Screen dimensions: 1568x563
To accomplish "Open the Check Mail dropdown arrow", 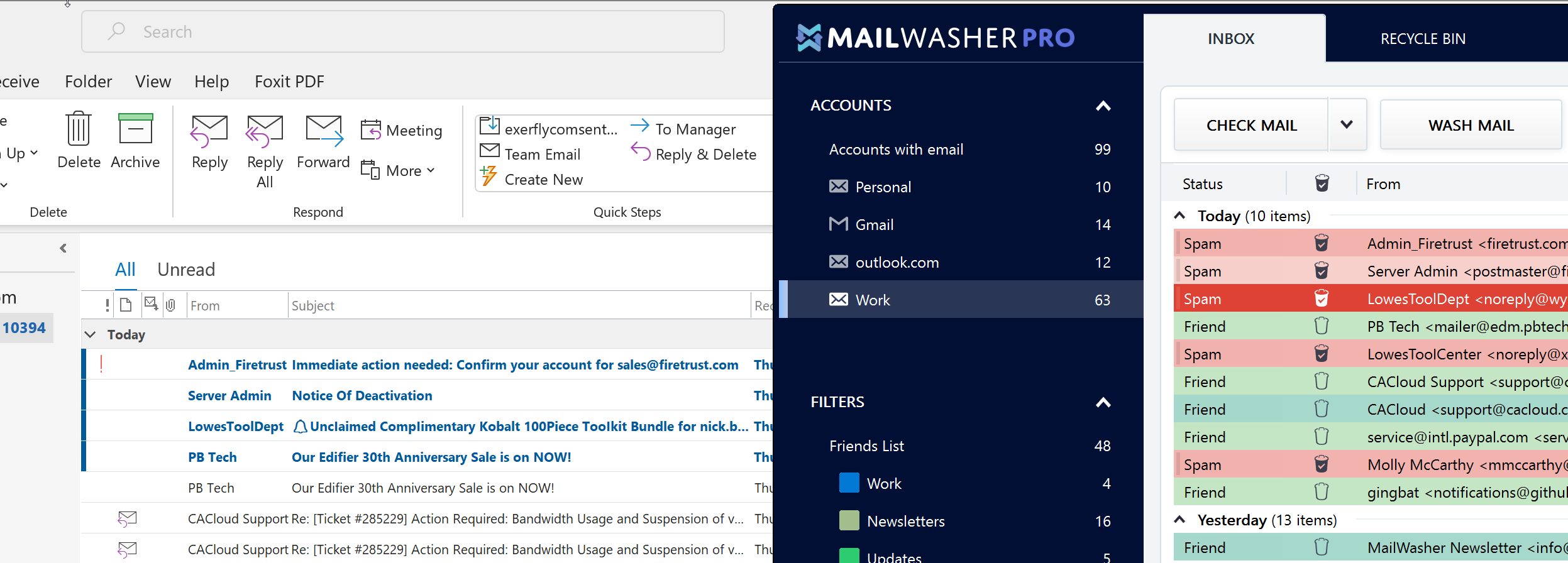I will [x=1347, y=124].
